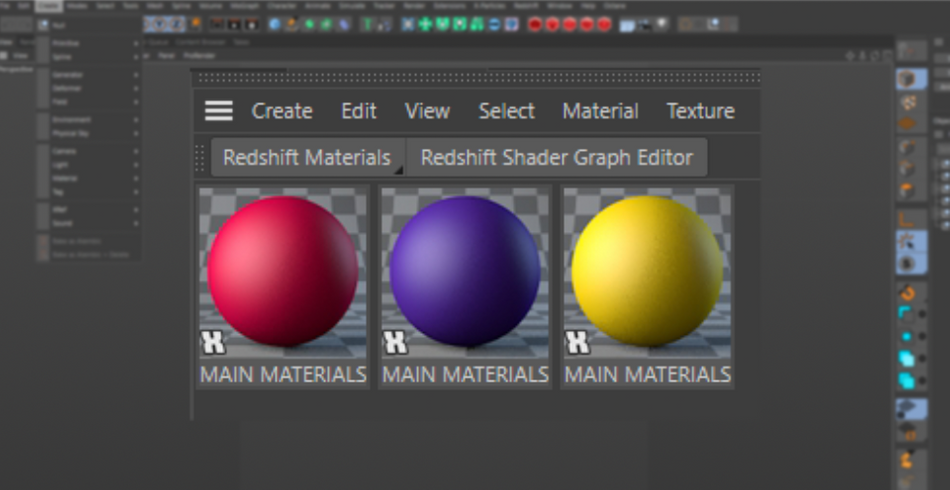This screenshot has width=950, height=490.
Task: Click the cyan corner workplane icon
Action: pos(906,314)
